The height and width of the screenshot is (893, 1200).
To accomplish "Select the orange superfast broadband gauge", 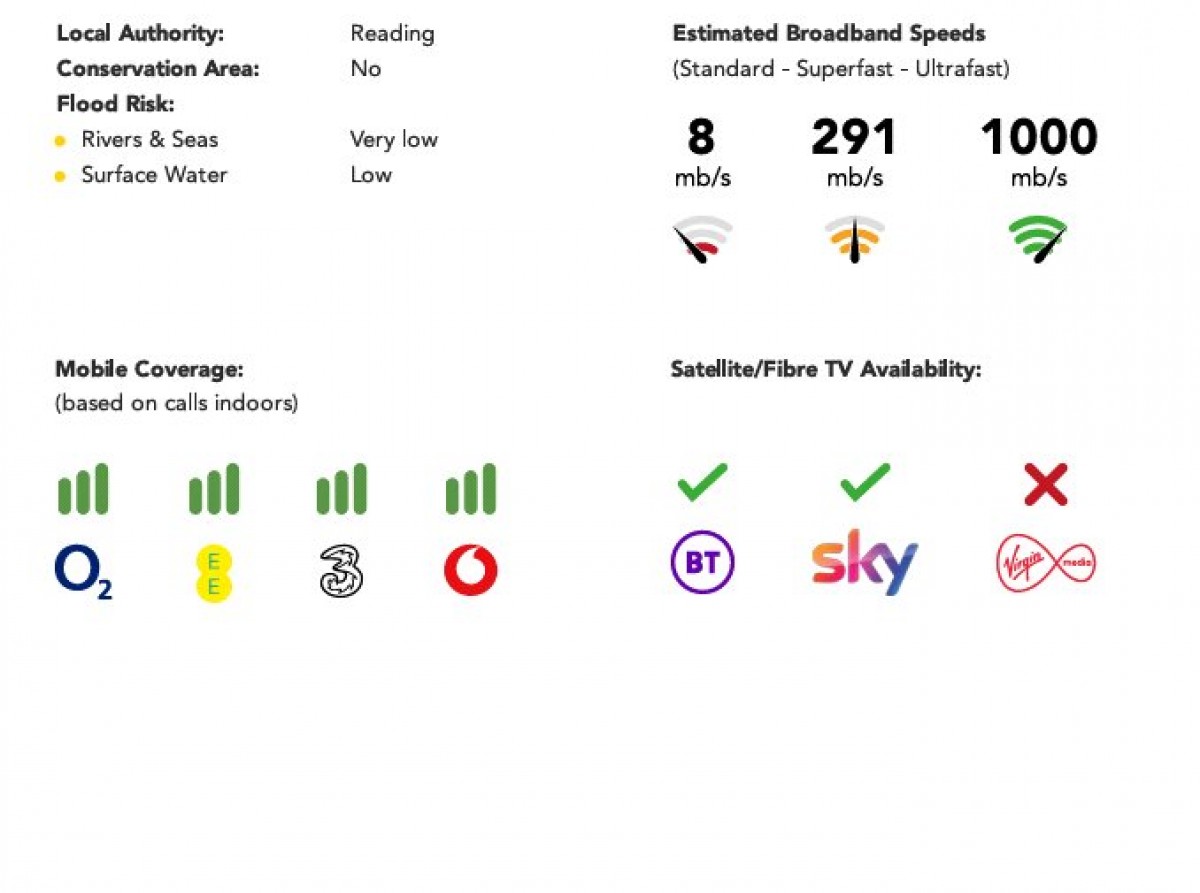I will click(x=854, y=240).
